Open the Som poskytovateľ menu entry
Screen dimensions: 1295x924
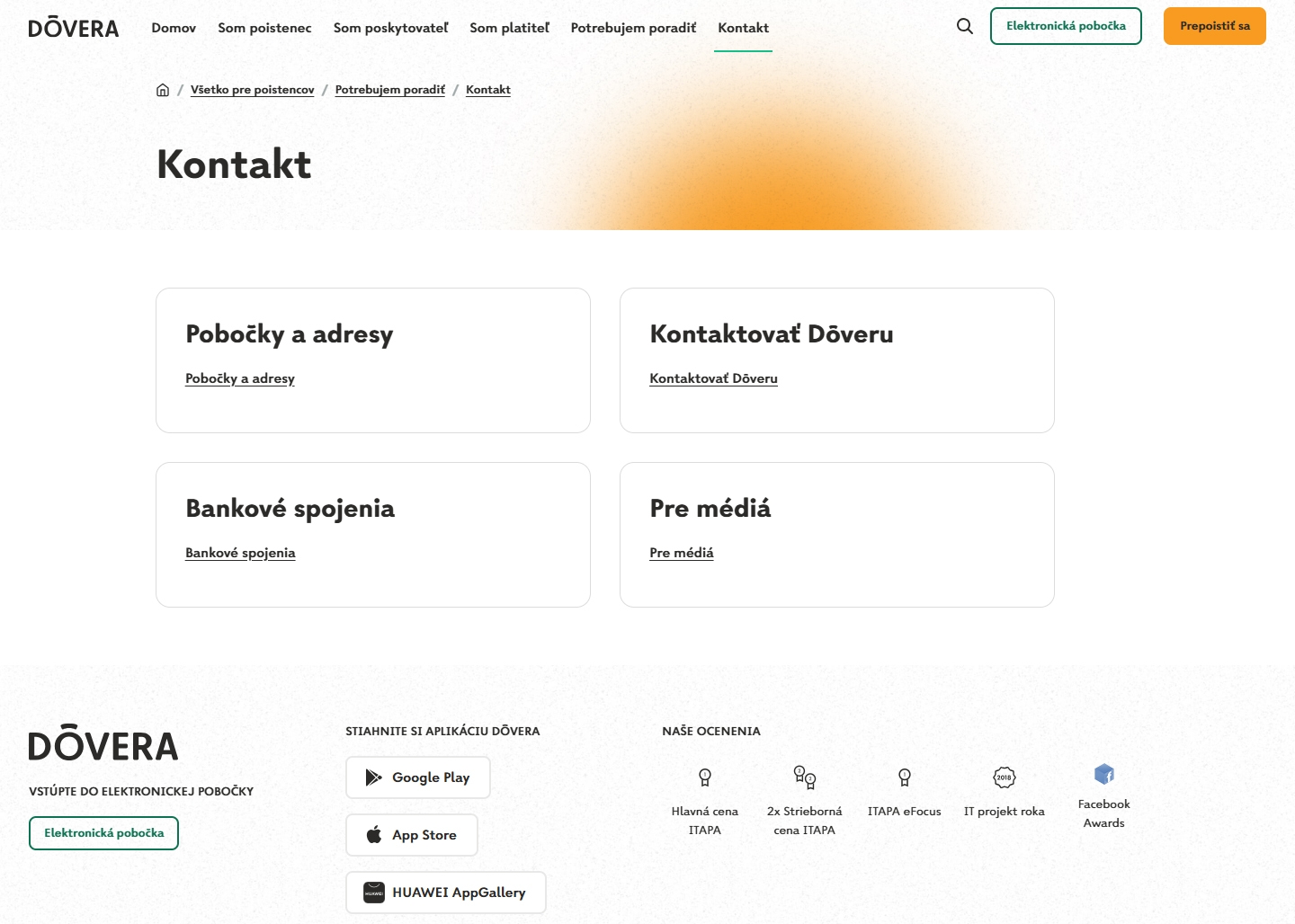pyautogui.click(x=390, y=27)
